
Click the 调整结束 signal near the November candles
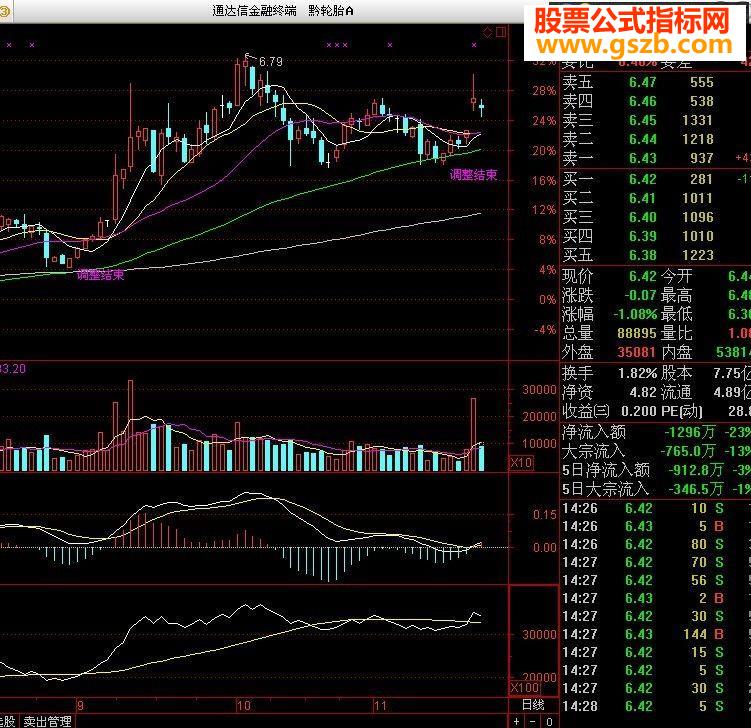coord(473,175)
